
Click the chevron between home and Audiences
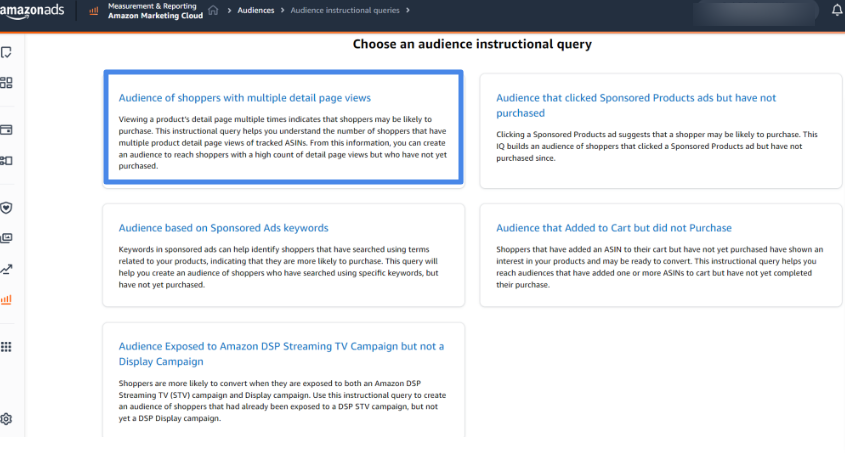pyautogui.click(x=229, y=10)
